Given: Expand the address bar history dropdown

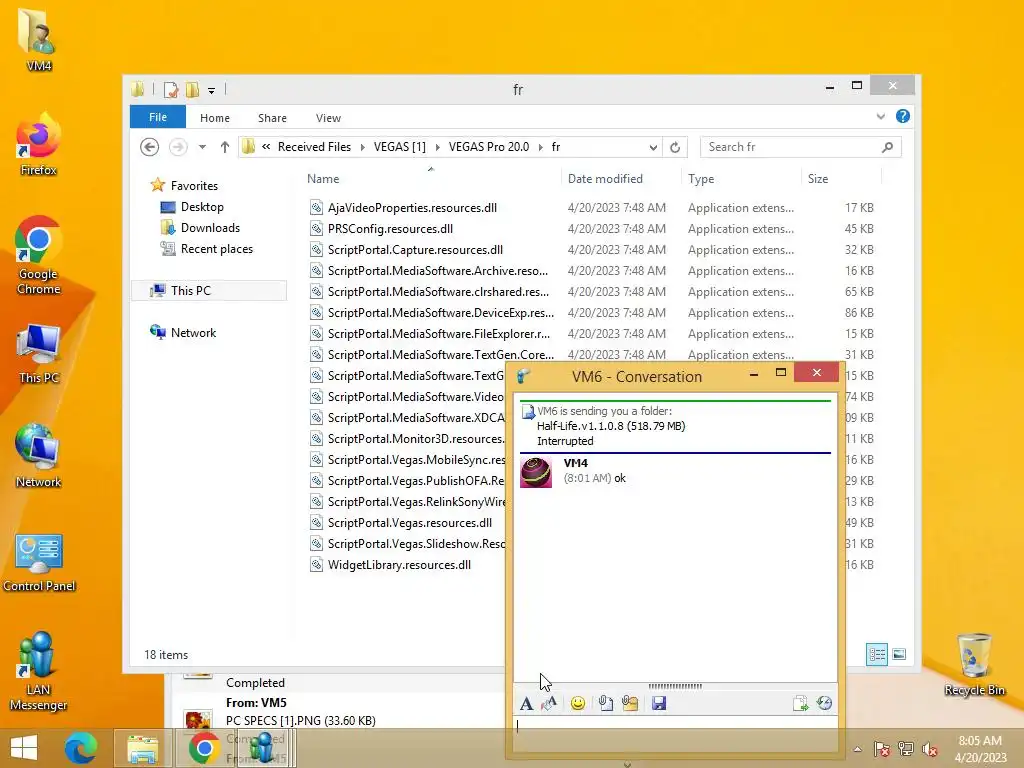Looking at the screenshot, I should click(x=653, y=147).
